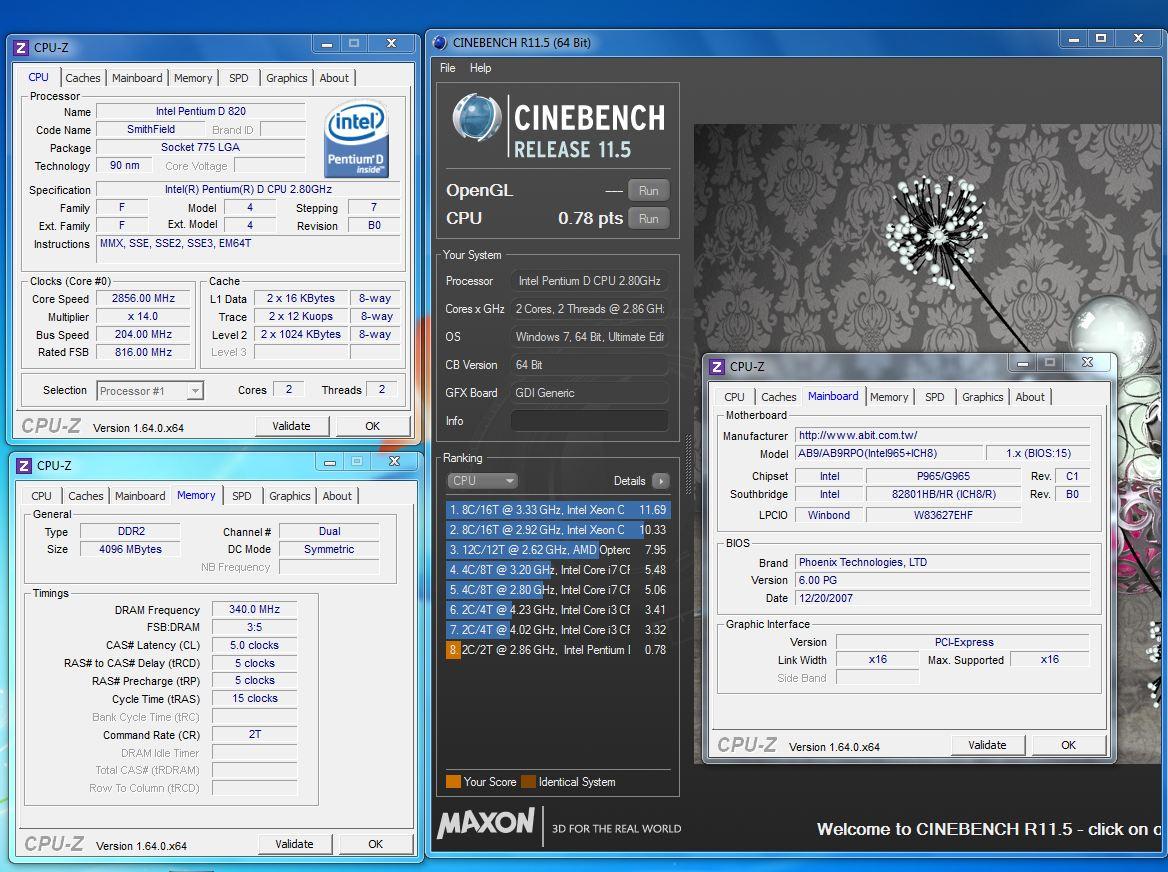Select ranking row 3 AMD Opteron 2.62 GHz
This screenshot has width=1168, height=872.
click(558, 550)
